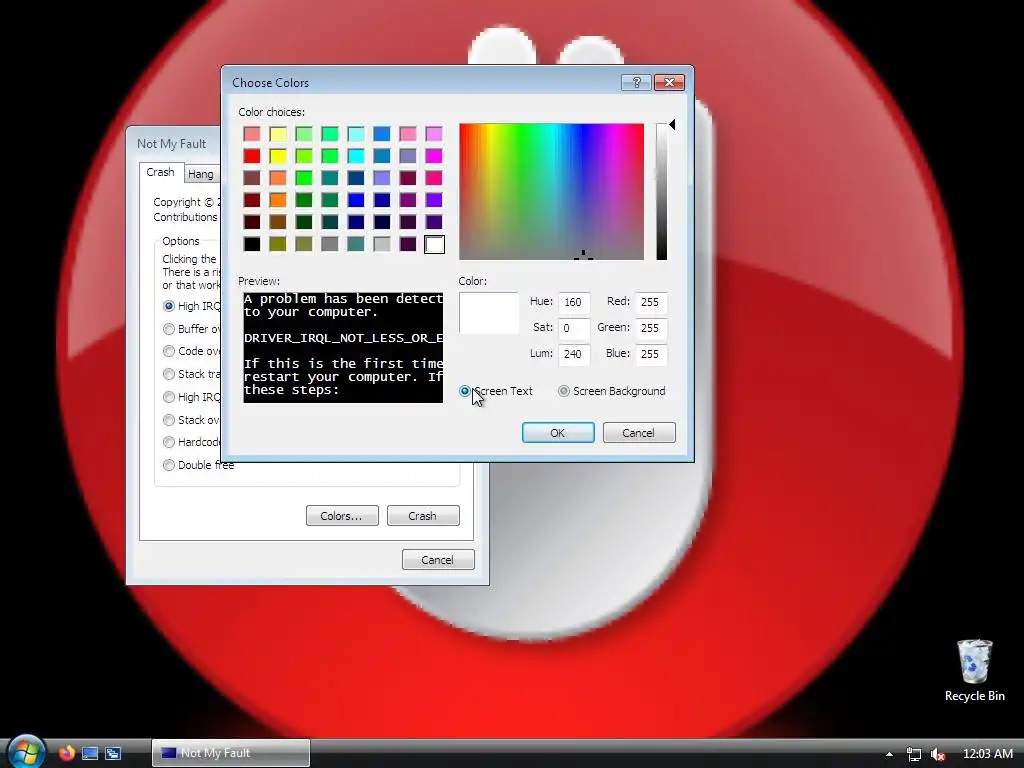This screenshot has height=768, width=1024.
Task: Choose the selected High IRQ crash option
Action: pyautogui.click(x=168, y=306)
